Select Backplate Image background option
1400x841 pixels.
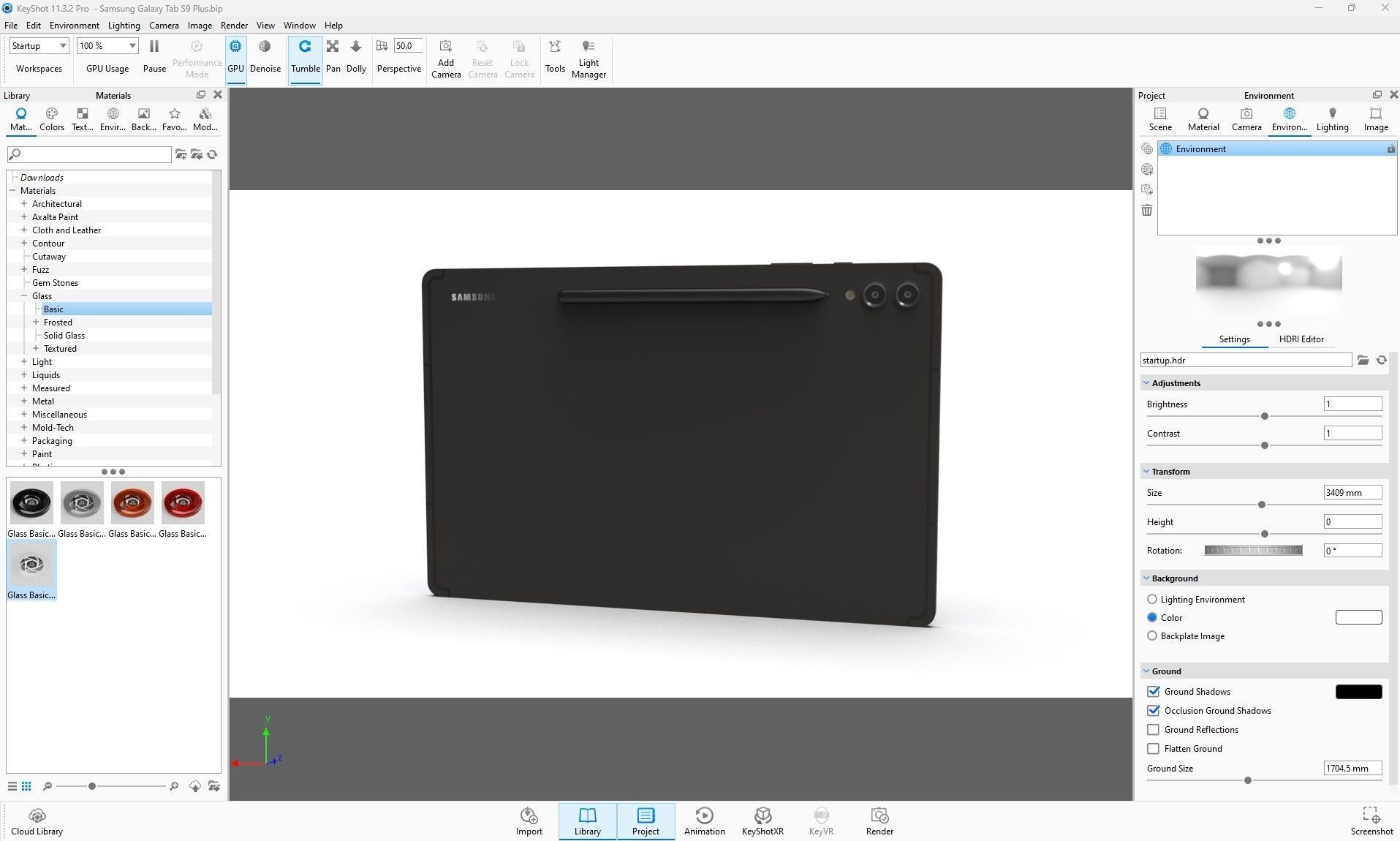pyautogui.click(x=1151, y=636)
